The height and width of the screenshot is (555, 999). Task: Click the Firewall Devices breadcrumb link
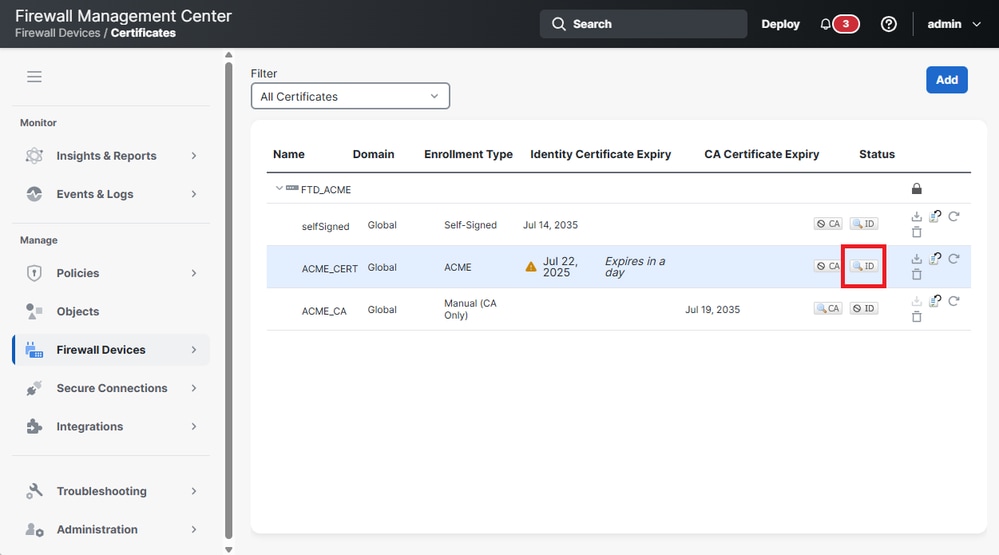coord(57,33)
